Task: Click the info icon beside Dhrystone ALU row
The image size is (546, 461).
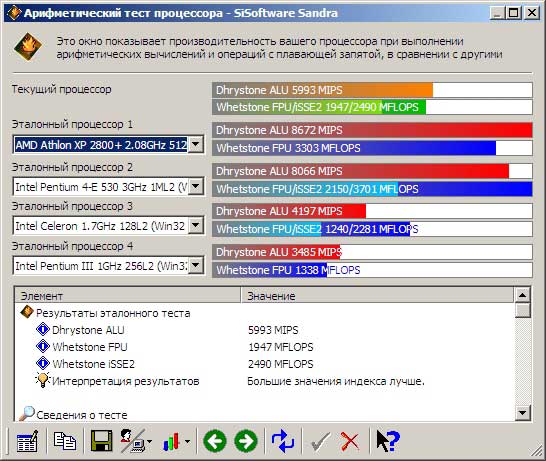Action: click(x=43, y=329)
